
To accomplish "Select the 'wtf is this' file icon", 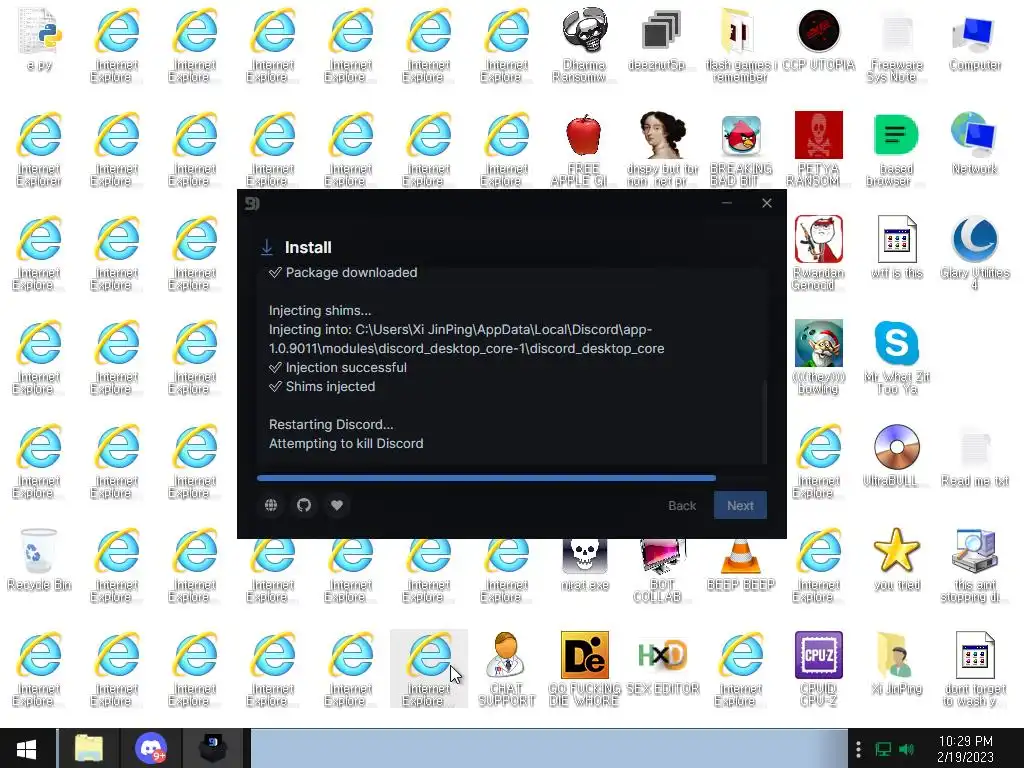I will pyautogui.click(x=896, y=248).
